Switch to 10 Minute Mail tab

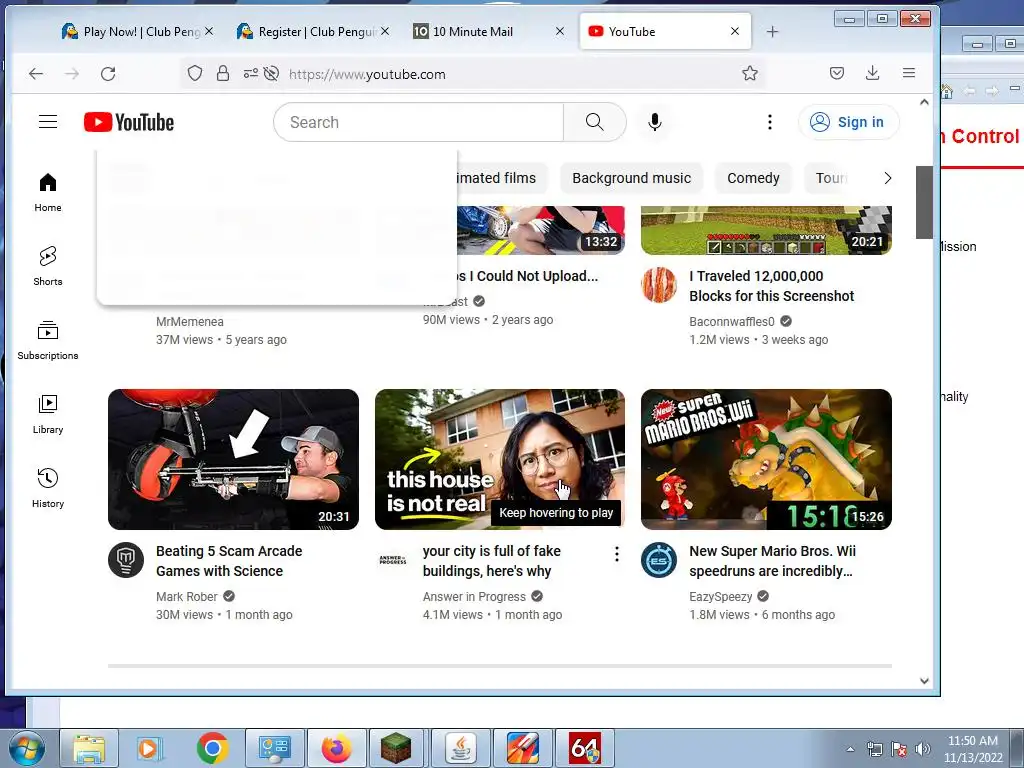[488, 31]
